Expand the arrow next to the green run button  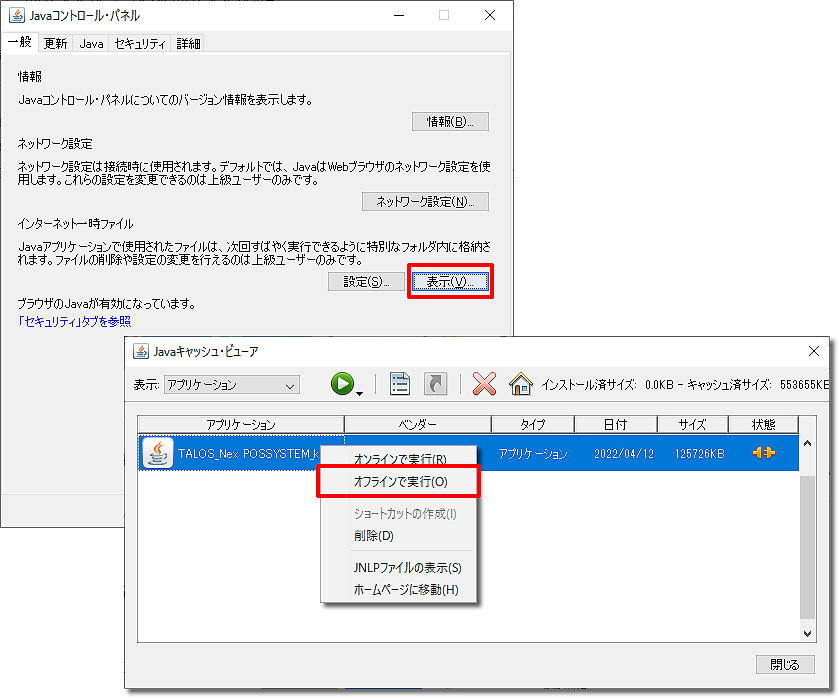(x=361, y=391)
